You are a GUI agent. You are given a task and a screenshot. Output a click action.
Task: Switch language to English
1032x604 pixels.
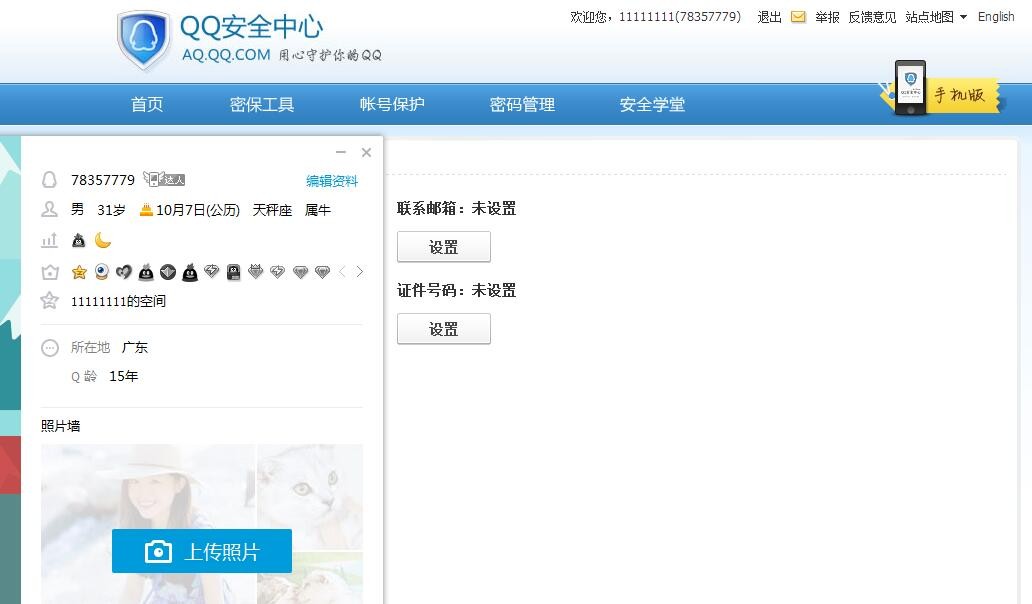point(996,17)
